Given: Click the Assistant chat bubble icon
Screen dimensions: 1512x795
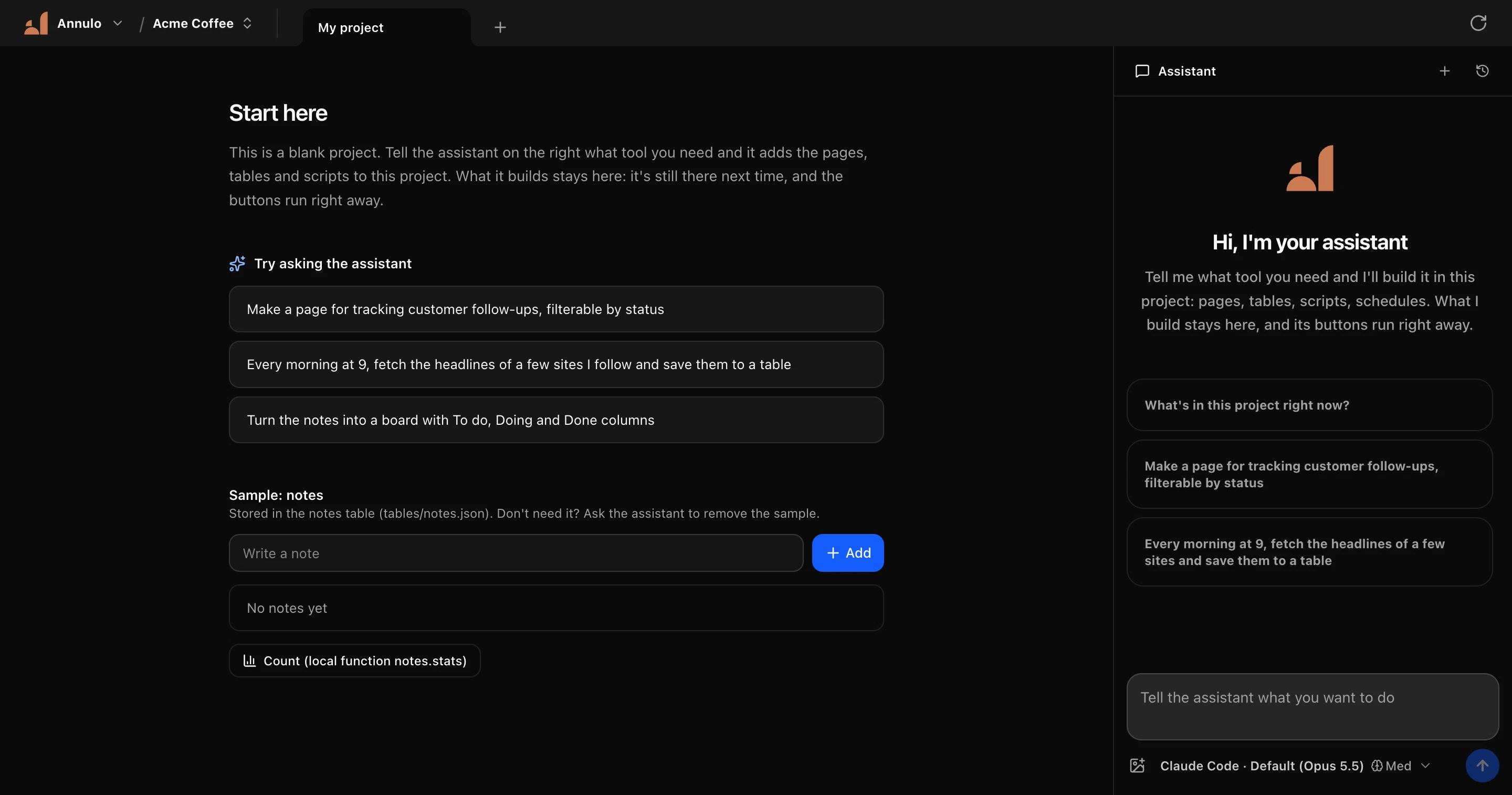Looking at the screenshot, I should [1142, 71].
